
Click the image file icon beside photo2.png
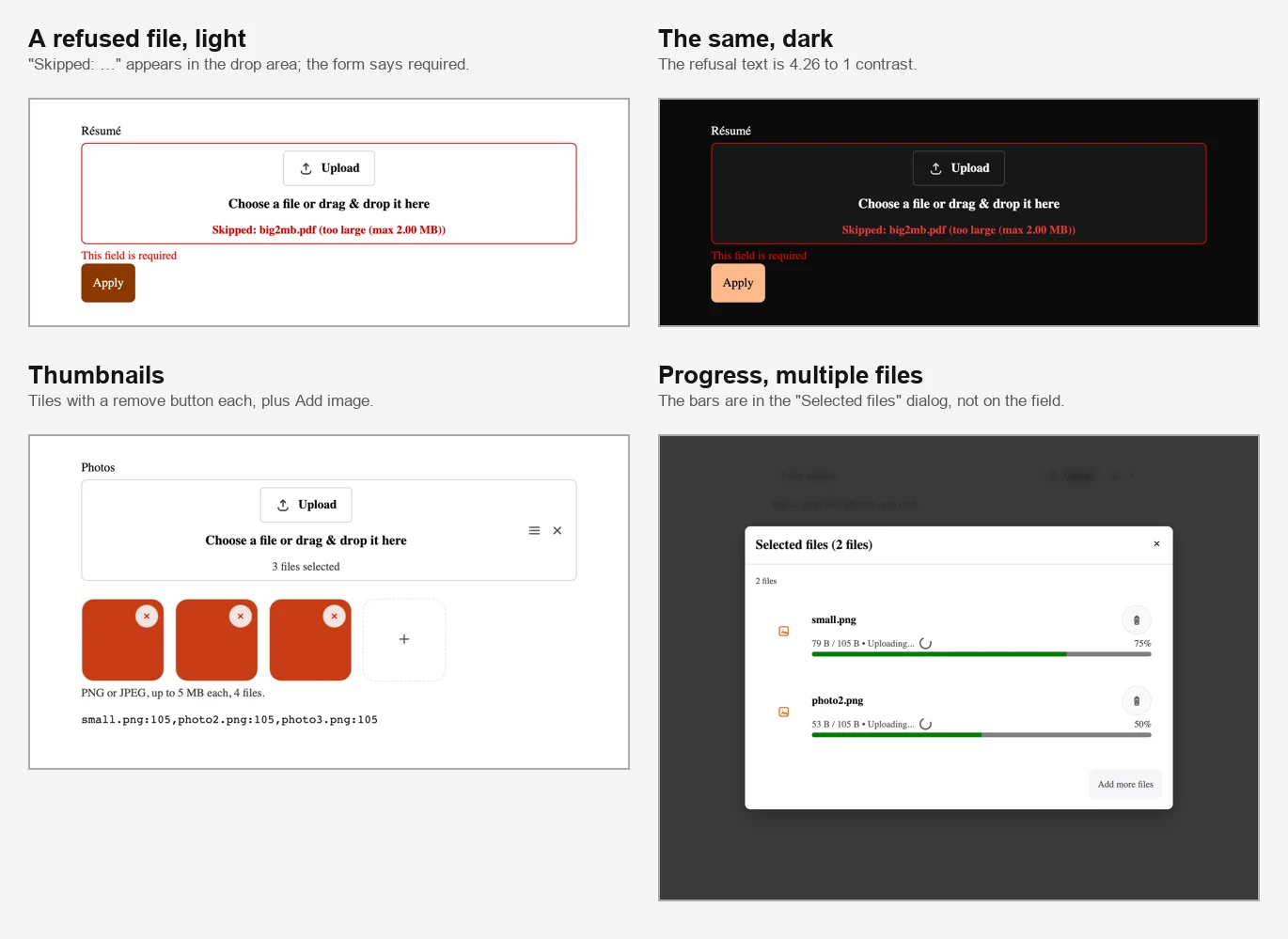[x=784, y=712]
